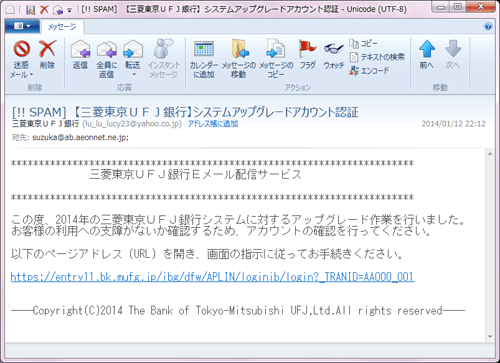Click sender address lu_lu_lucy23@yahoo.co.jp
This screenshot has height=363, width=500.
(132, 124)
